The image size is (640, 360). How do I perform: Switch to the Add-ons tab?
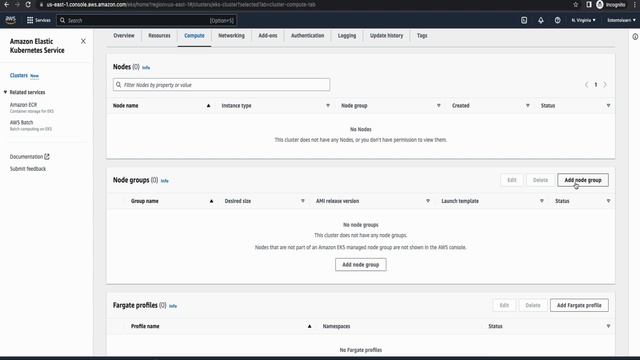tap(268, 36)
